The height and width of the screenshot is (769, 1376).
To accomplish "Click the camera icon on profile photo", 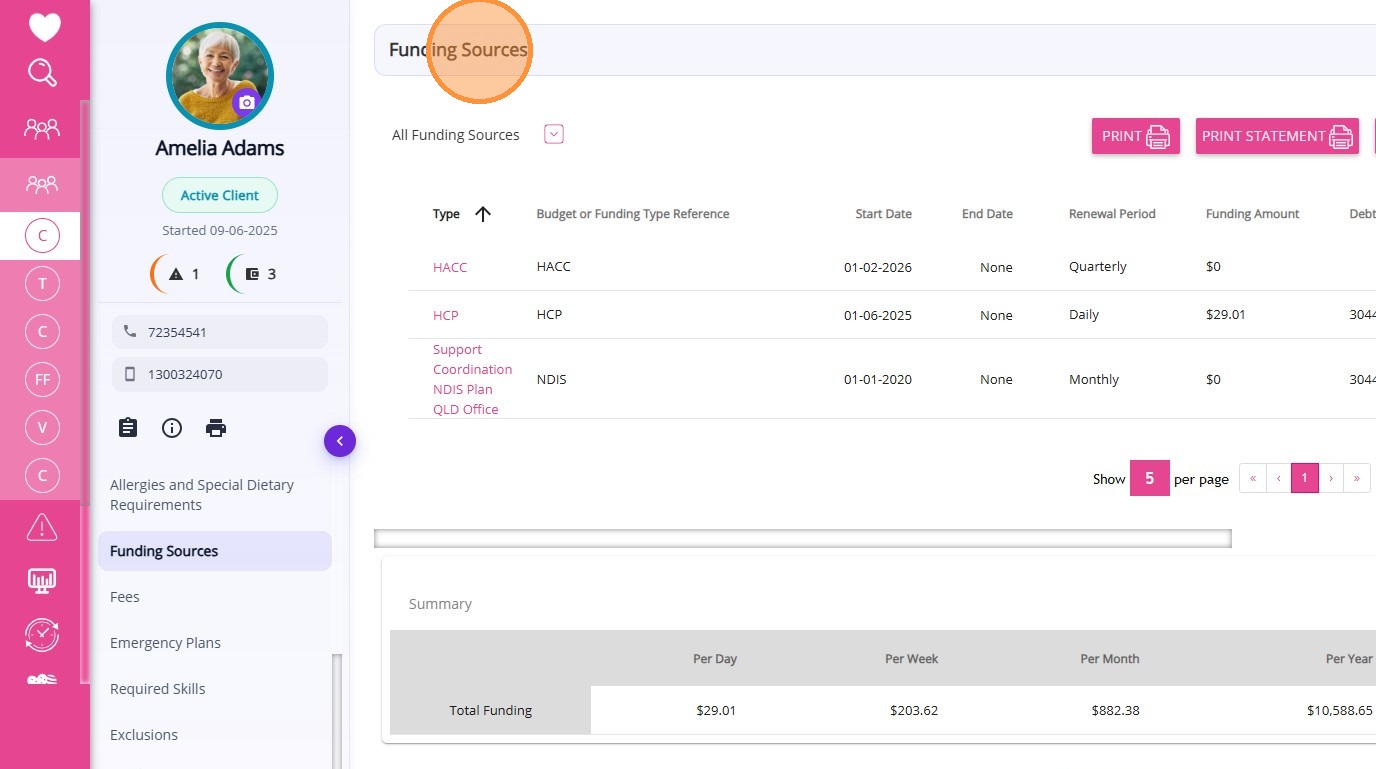I will click(246, 102).
